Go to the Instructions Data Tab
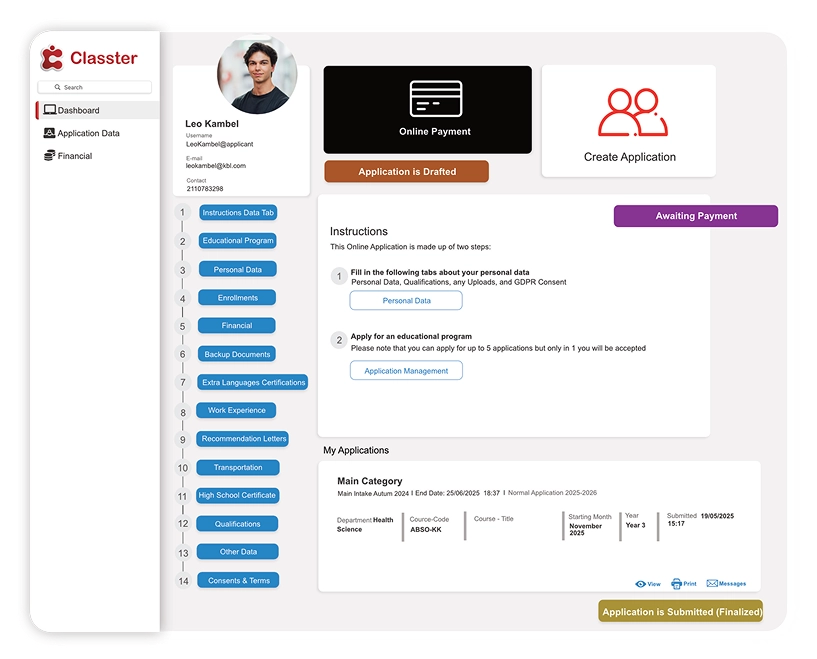The height and width of the screenshot is (659, 817). (x=238, y=213)
